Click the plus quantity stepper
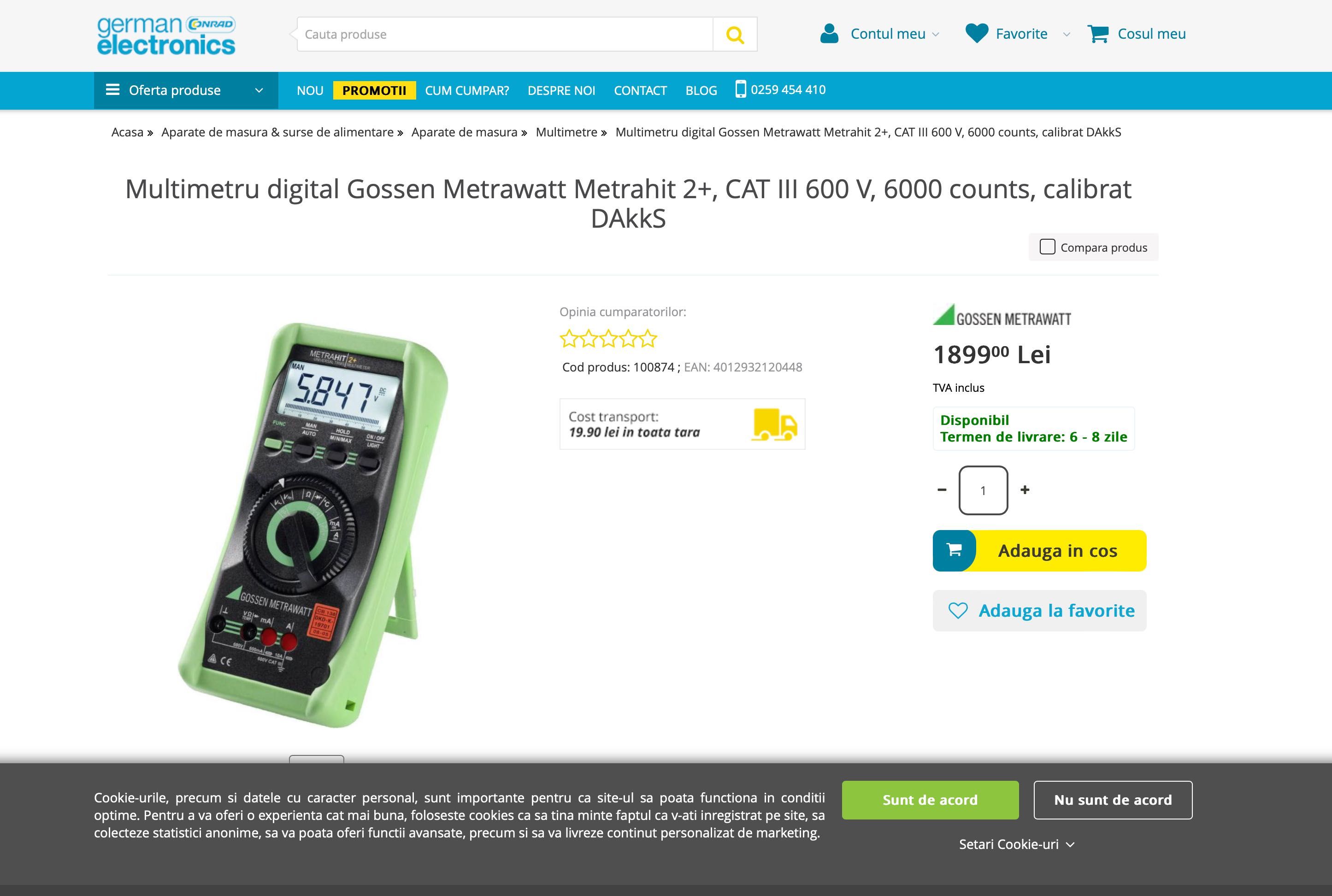Image resolution: width=1332 pixels, height=896 pixels. [x=1025, y=490]
